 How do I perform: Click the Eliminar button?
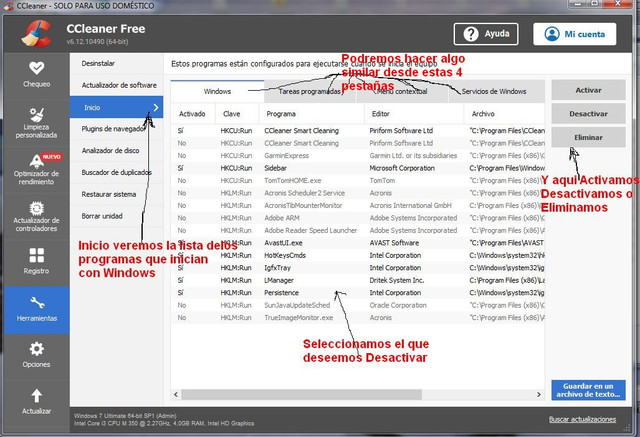coord(588,138)
